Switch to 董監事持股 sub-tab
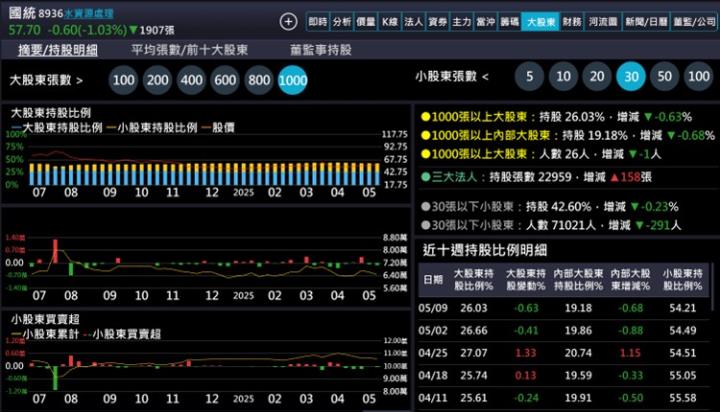Image resolution: width=720 pixels, height=412 pixels. (321, 50)
